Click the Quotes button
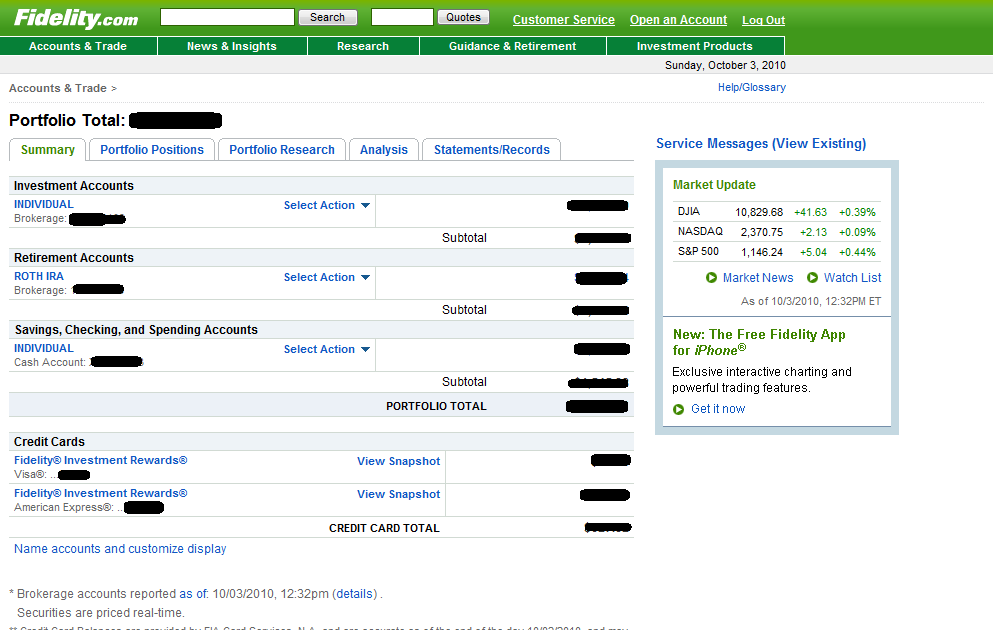This screenshot has width=993, height=630. 463,17
